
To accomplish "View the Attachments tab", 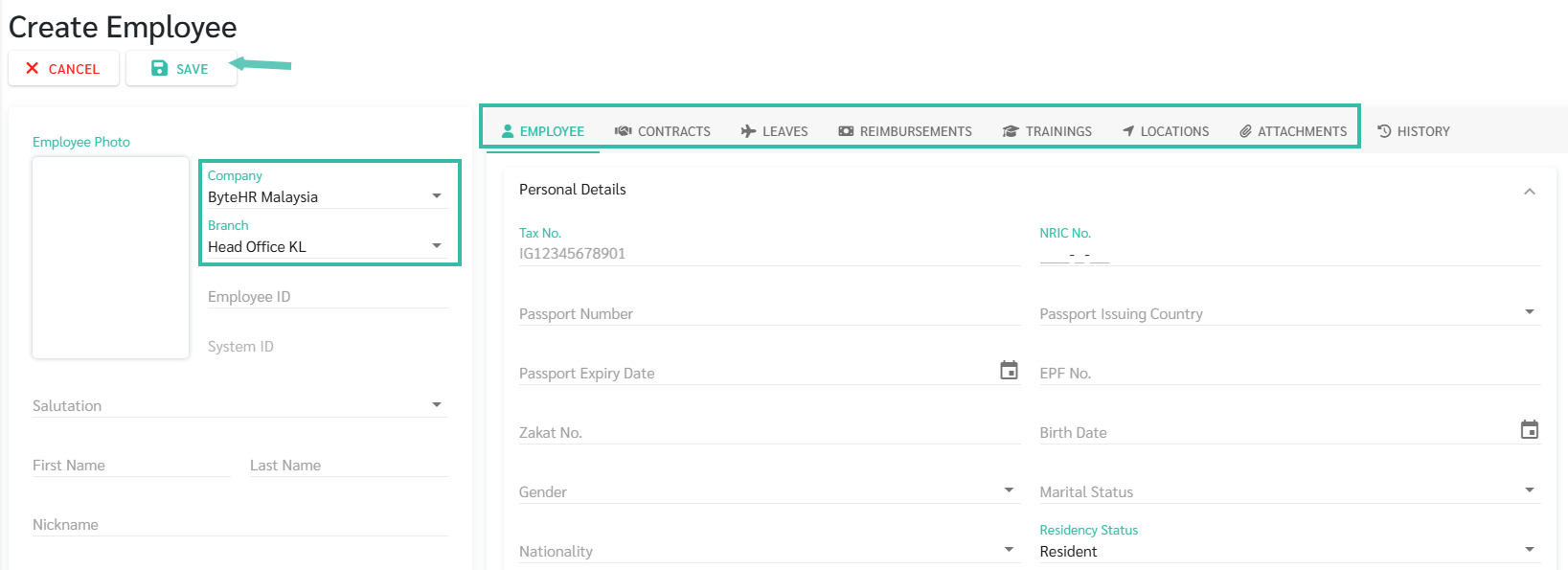I will 1293,131.
